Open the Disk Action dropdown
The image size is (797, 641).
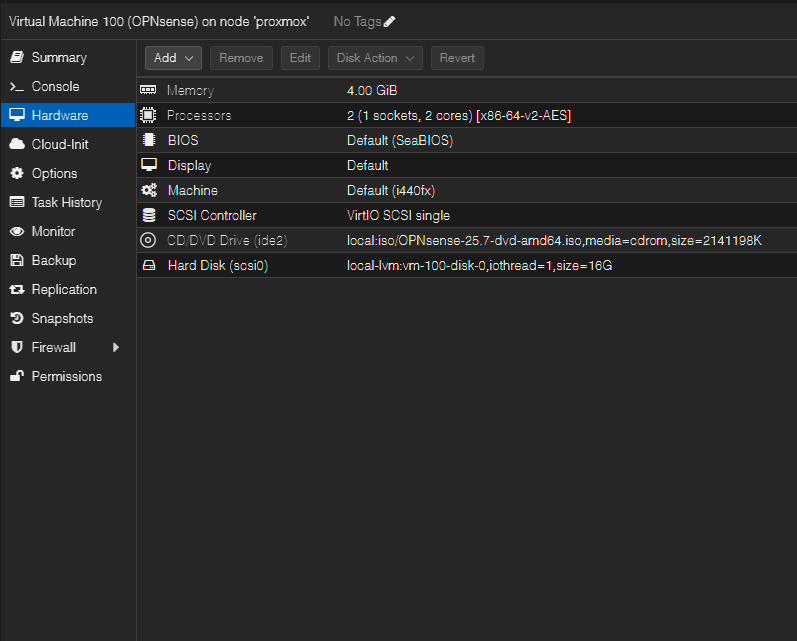[375, 58]
